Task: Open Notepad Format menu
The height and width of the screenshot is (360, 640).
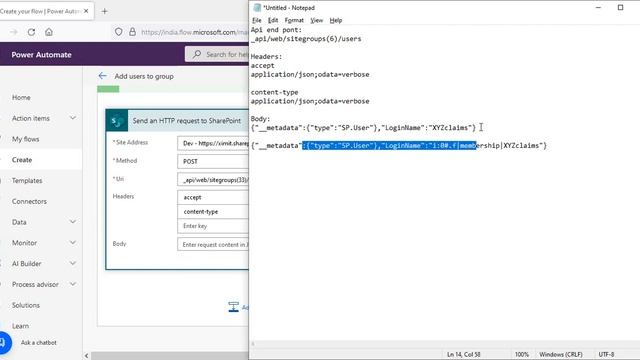Action: tap(294, 20)
